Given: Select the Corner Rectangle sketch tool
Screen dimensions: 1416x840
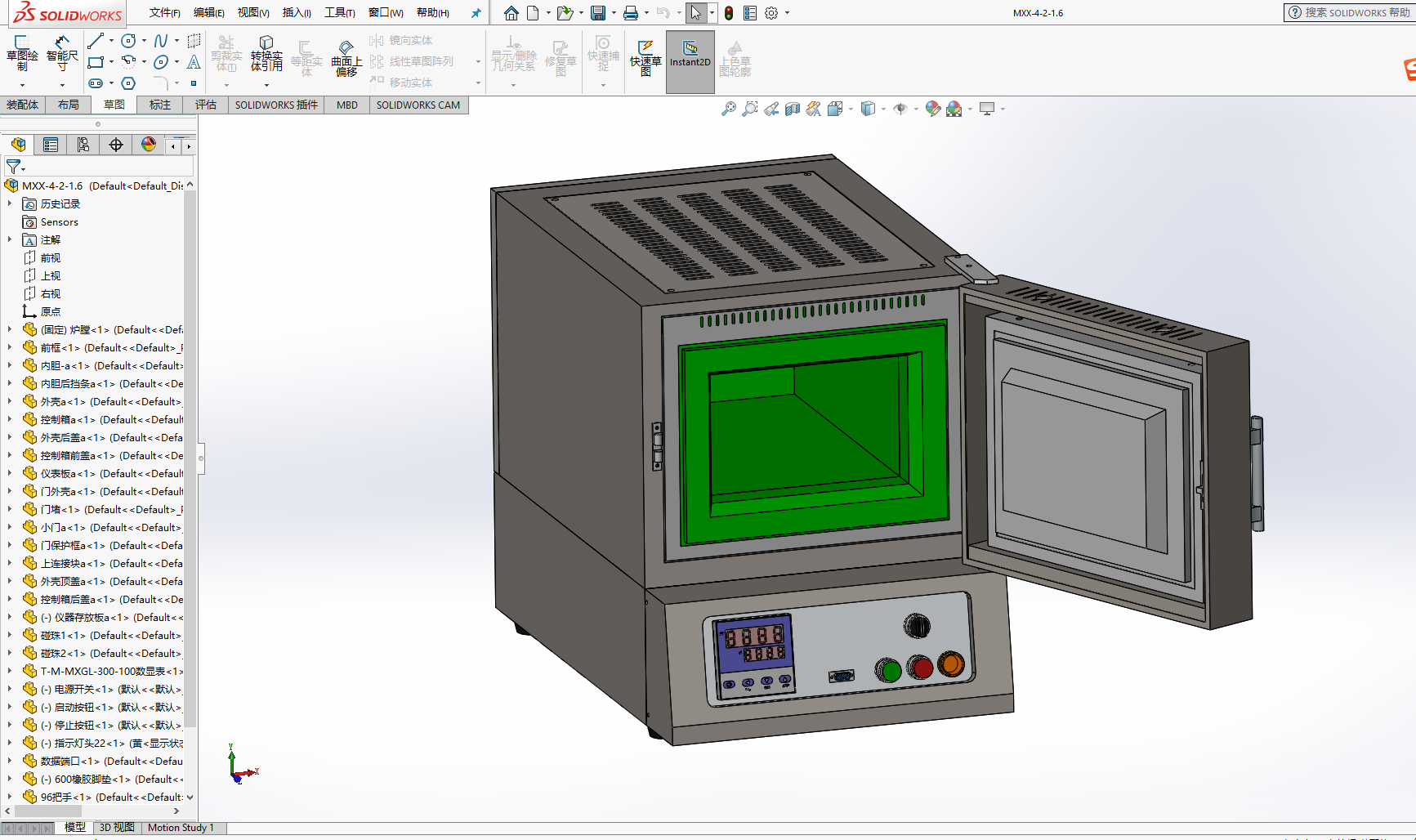Looking at the screenshot, I should coord(96,62).
